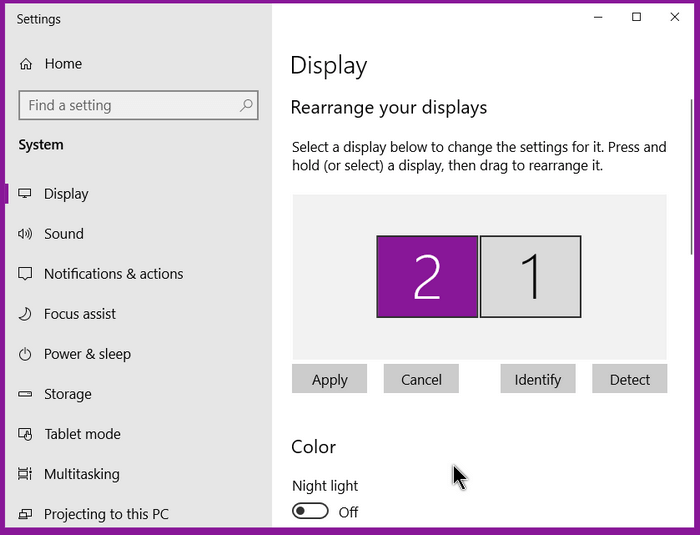Click the Focus assist moon icon
Viewport: 700px width, 535px height.
25,314
